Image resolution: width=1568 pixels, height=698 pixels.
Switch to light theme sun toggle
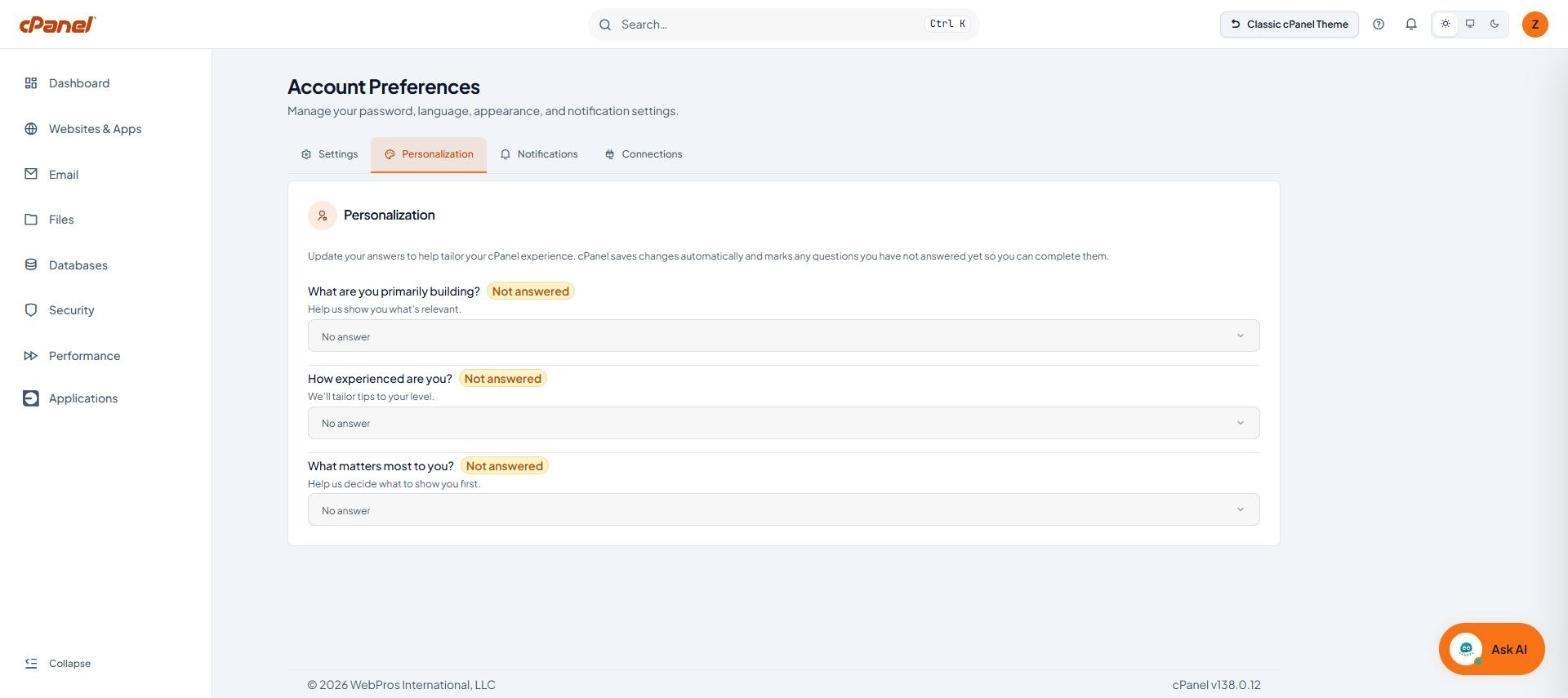click(1445, 24)
